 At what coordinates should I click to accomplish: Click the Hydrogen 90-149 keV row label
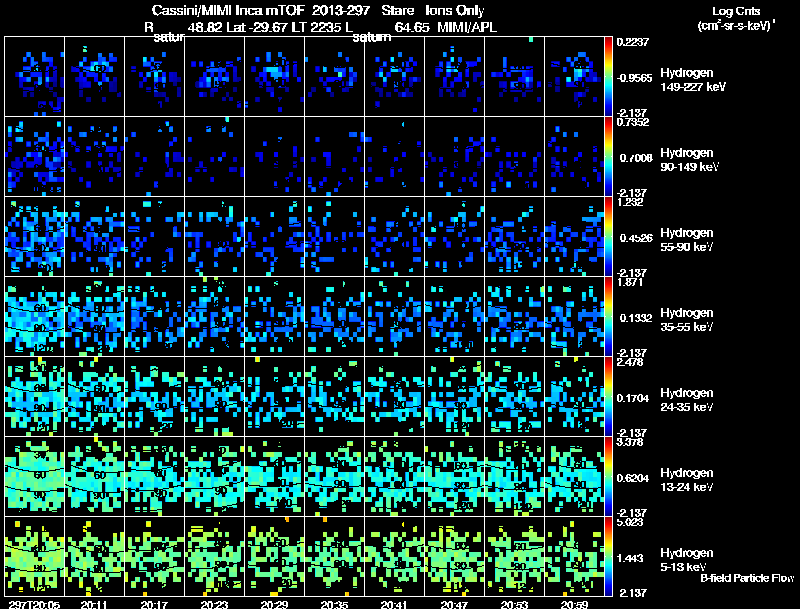pos(691,159)
